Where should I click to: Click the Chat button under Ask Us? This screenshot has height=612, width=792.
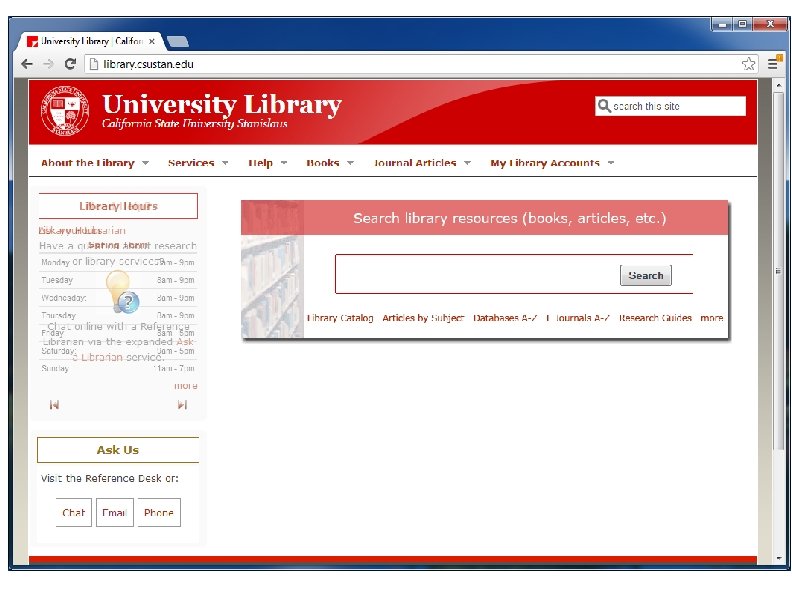(x=74, y=513)
